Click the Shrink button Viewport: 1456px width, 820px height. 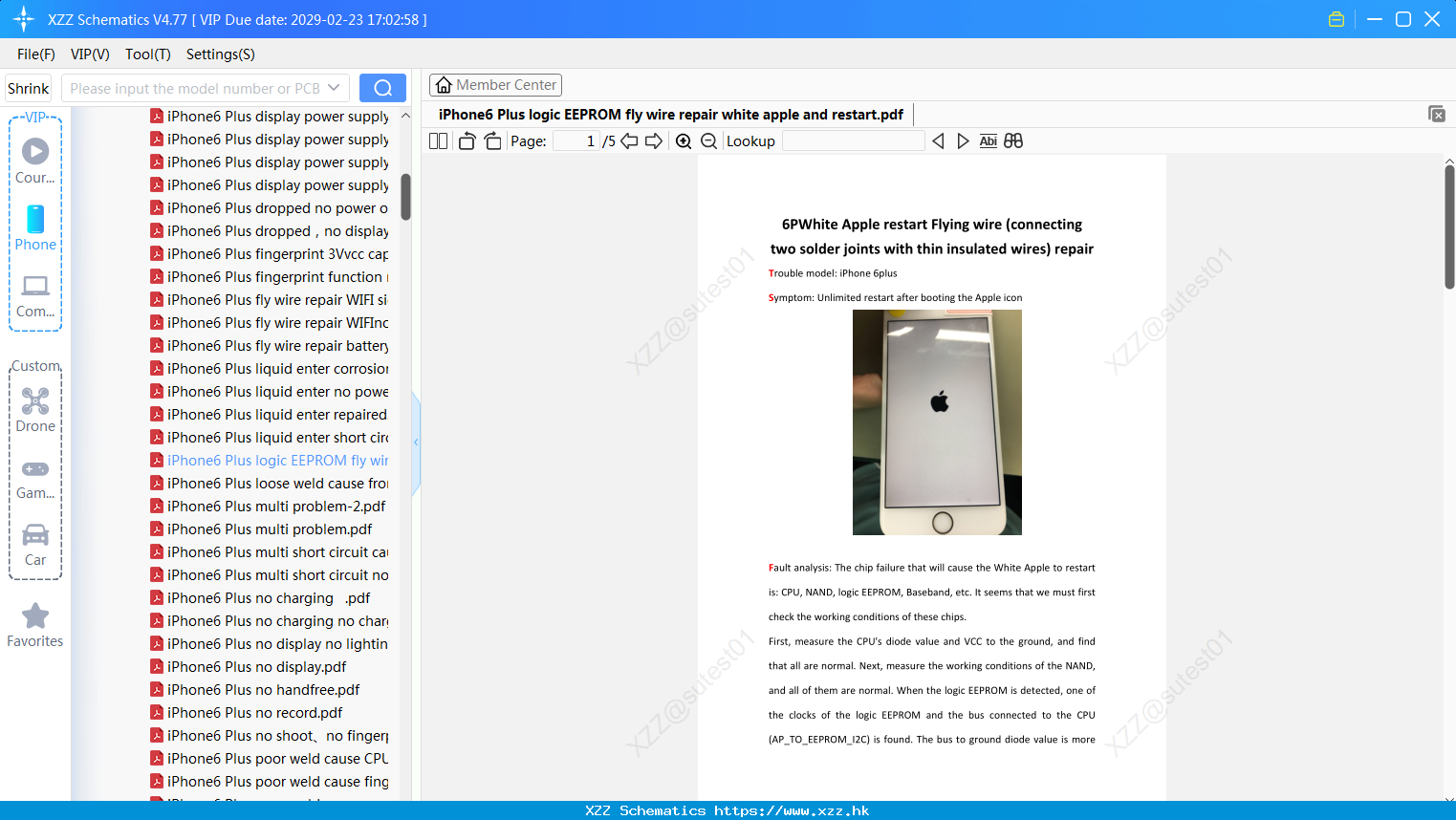(28, 88)
